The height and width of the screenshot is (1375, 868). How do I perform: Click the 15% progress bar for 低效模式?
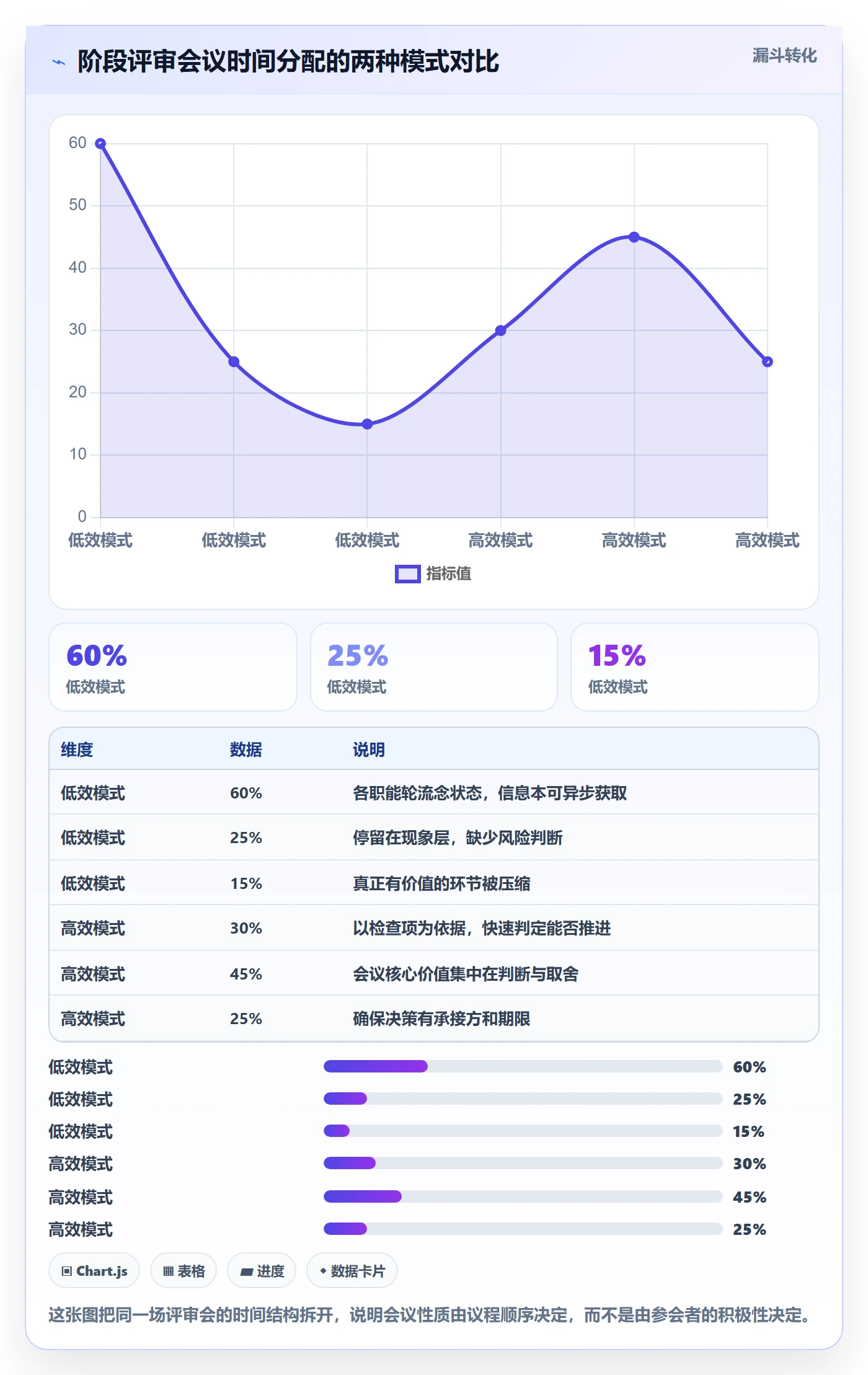pyautogui.click(x=523, y=1131)
